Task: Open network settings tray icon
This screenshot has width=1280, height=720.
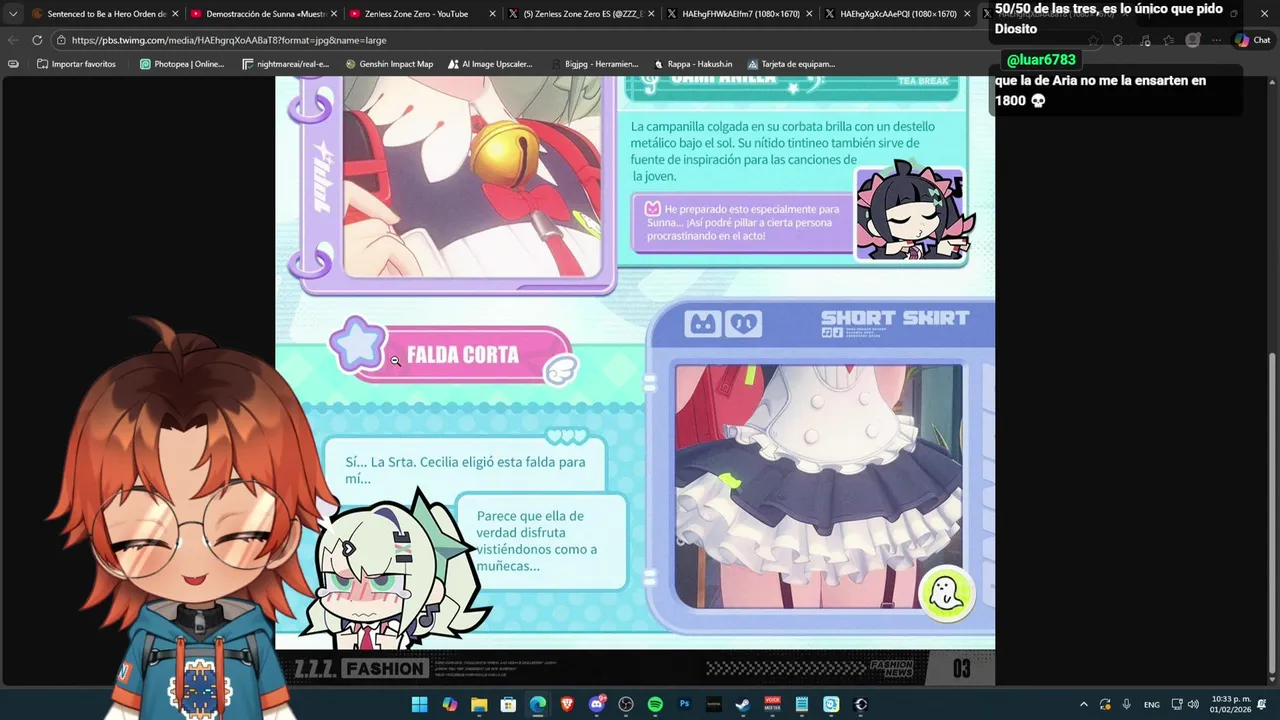Action: click(x=1177, y=704)
